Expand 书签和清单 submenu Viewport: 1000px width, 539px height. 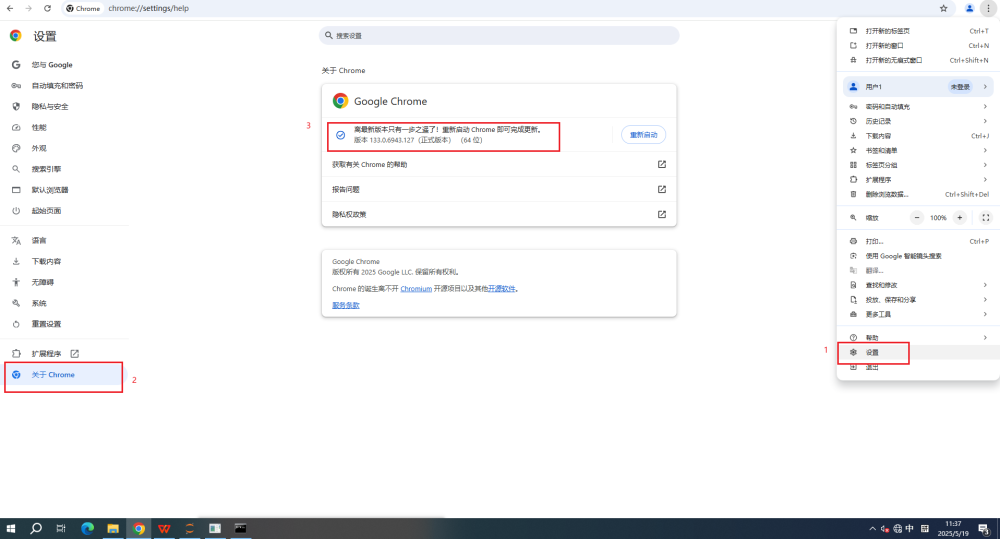pos(918,151)
